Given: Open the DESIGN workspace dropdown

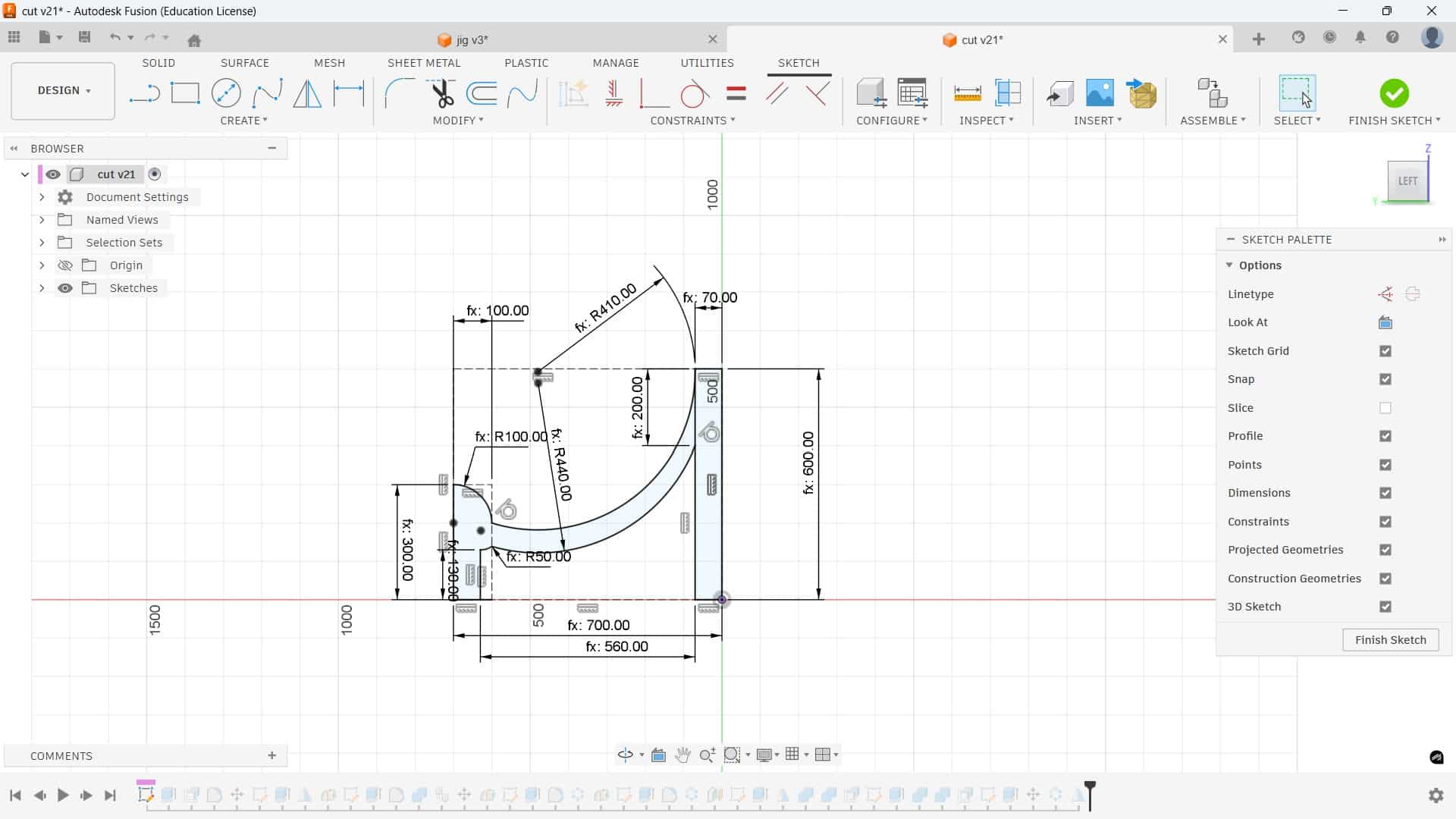Looking at the screenshot, I should pyautogui.click(x=64, y=90).
